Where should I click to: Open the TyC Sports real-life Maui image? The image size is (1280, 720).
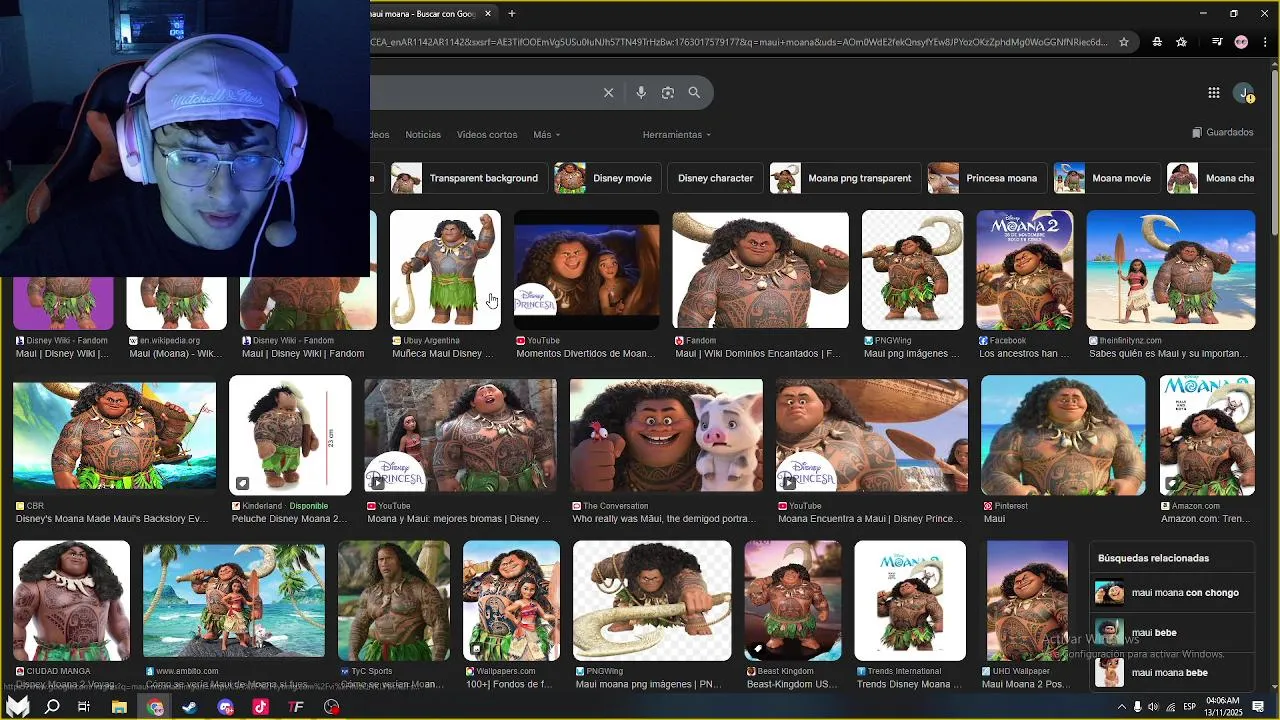[394, 601]
